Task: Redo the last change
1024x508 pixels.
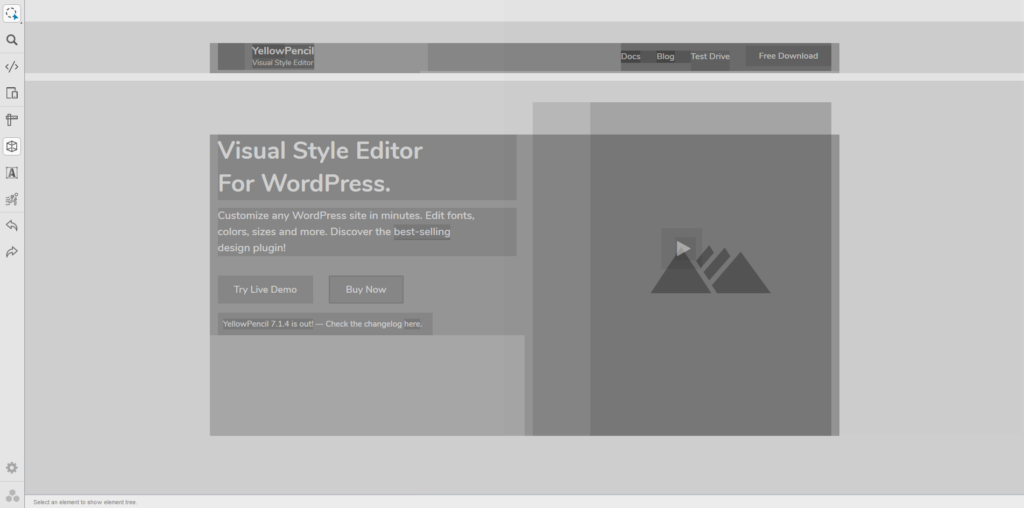Action: click(x=12, y=252)
